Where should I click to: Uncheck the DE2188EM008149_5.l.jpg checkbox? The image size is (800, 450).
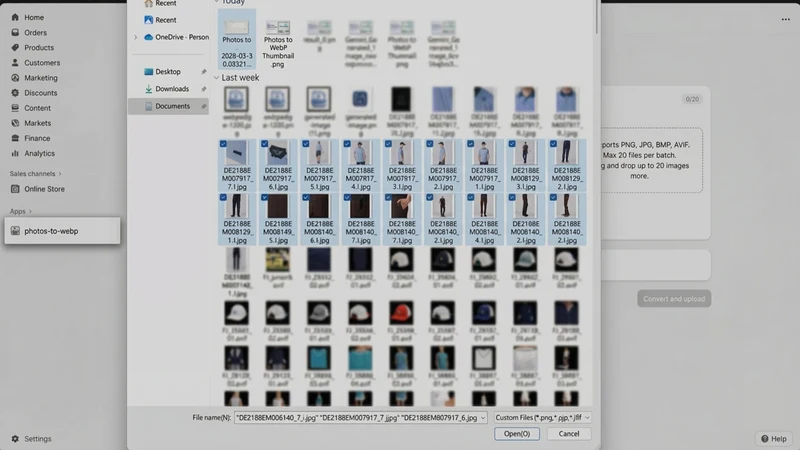click(264, 197)
